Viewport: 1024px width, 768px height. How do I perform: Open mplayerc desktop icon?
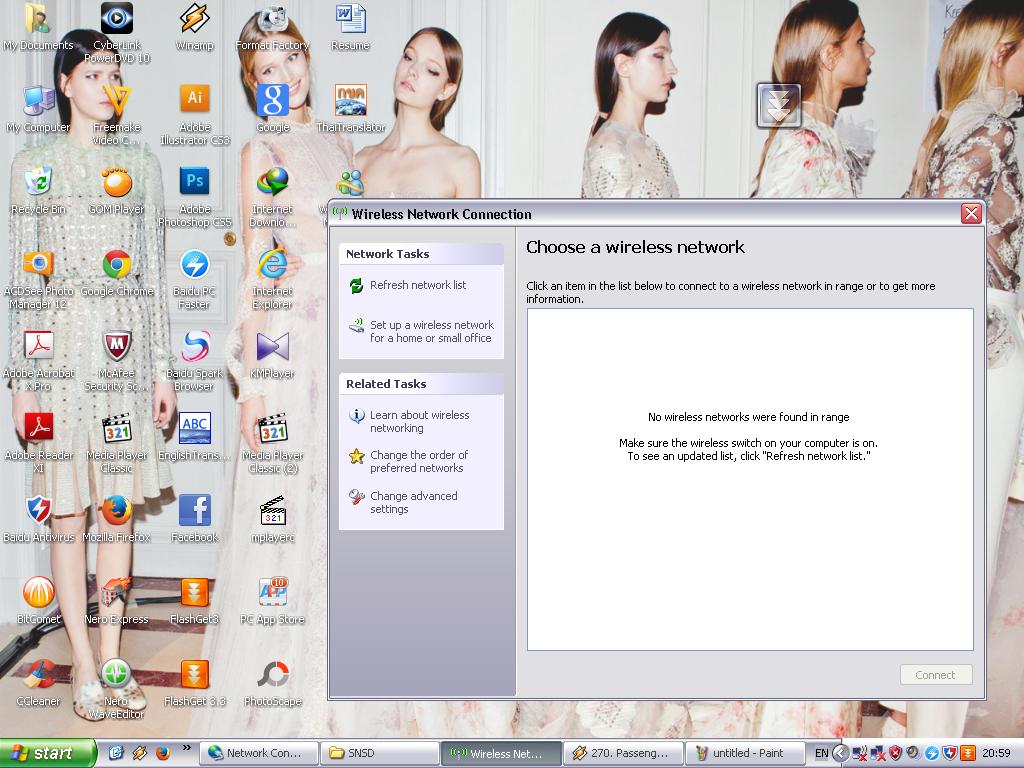tap(272, 519)
